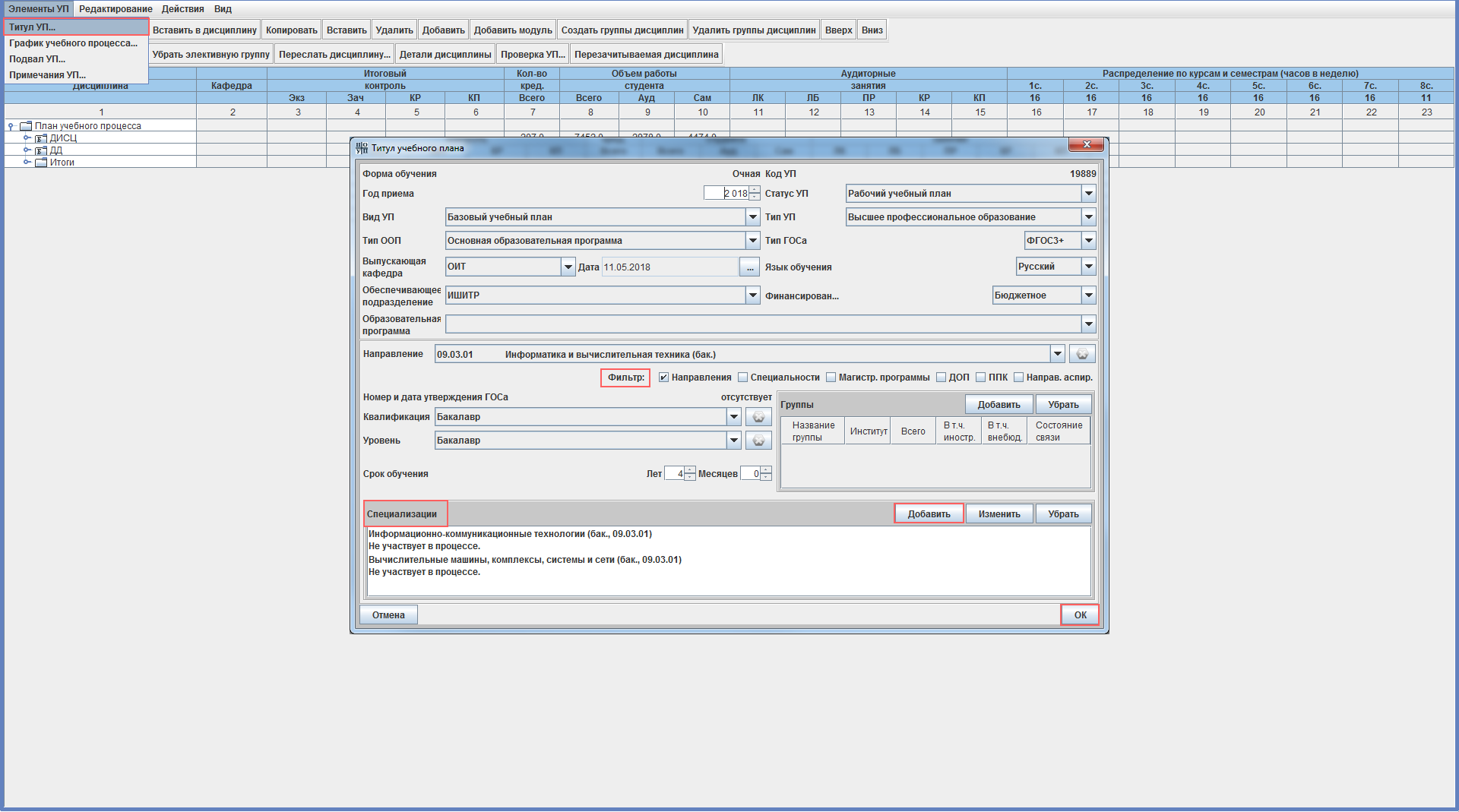Open the Действия menu
The height and width of the screenshot is (812, 1459).
click(182, 9)
